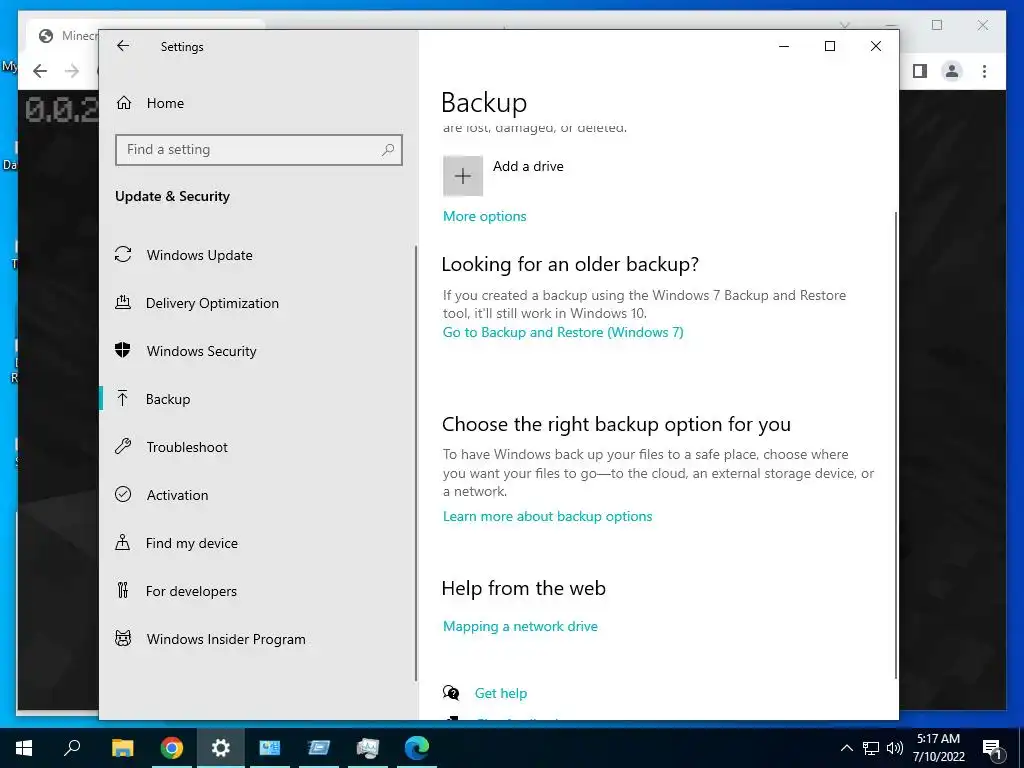The width and height of the screenshot is (1024, 768).
Task: Click the Get help chat icon
Action: (x=451, y=692)
